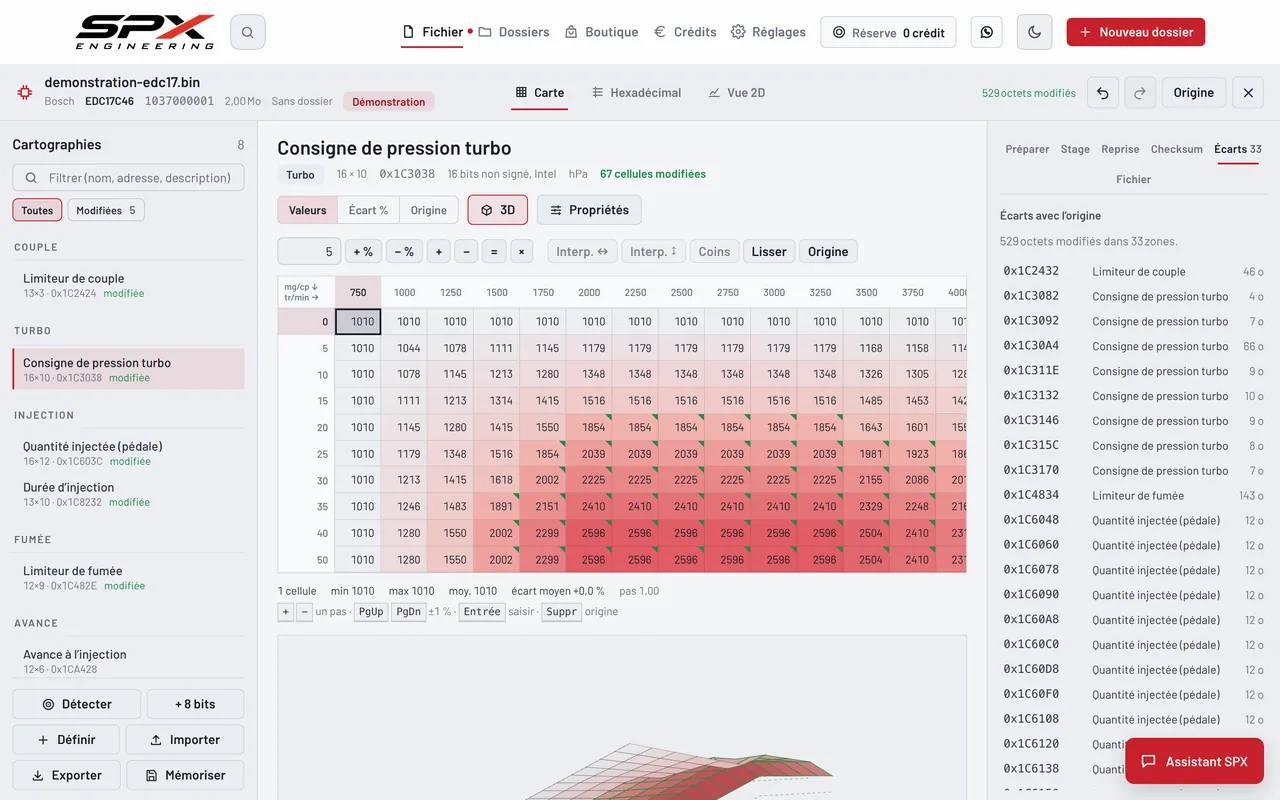The height and width of the screenshot is (800, 1280).
Task: Open the Checksum tab
Action: pyautogui.click(x=1176, y=149)
